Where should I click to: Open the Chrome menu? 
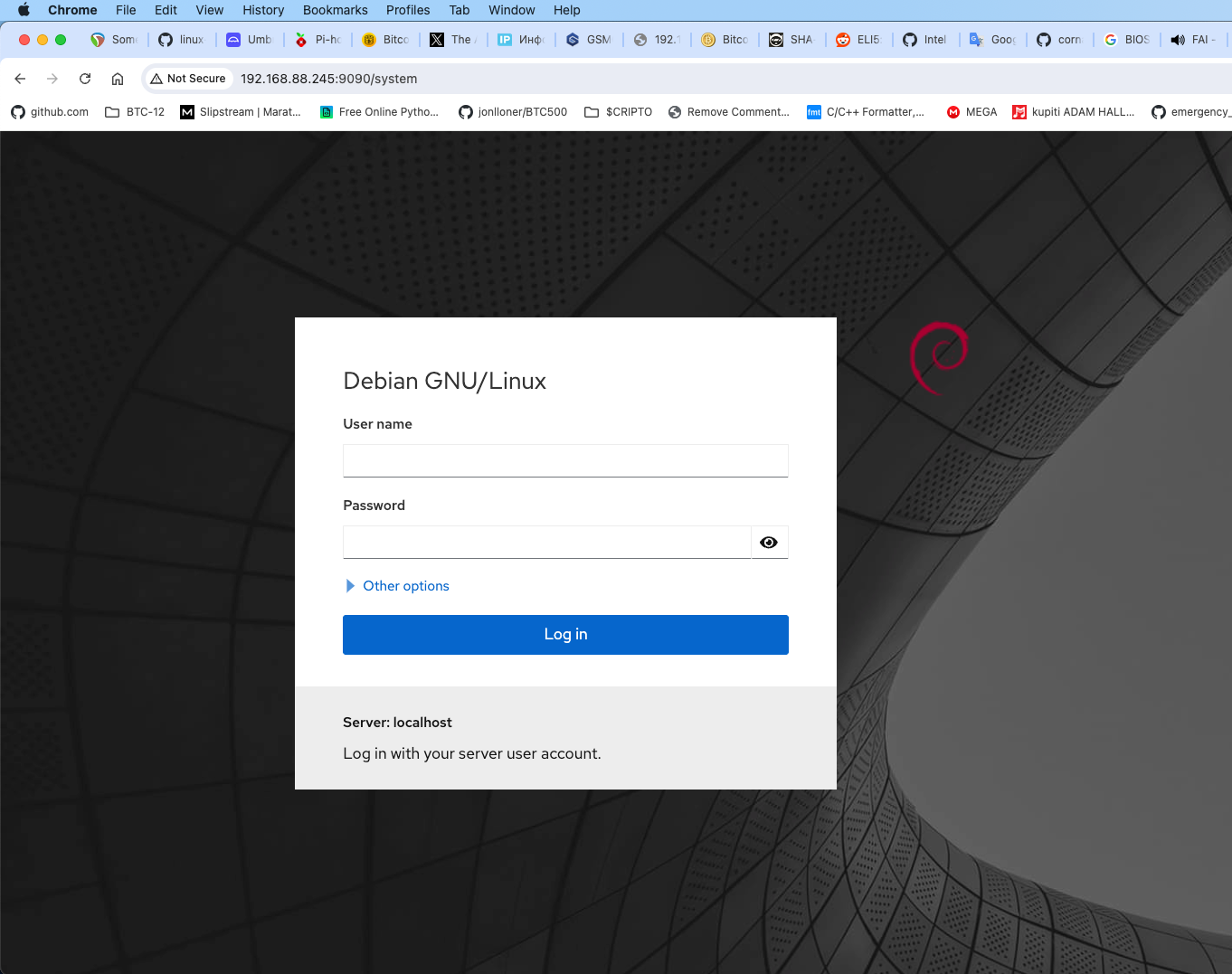tap(72, 10)
